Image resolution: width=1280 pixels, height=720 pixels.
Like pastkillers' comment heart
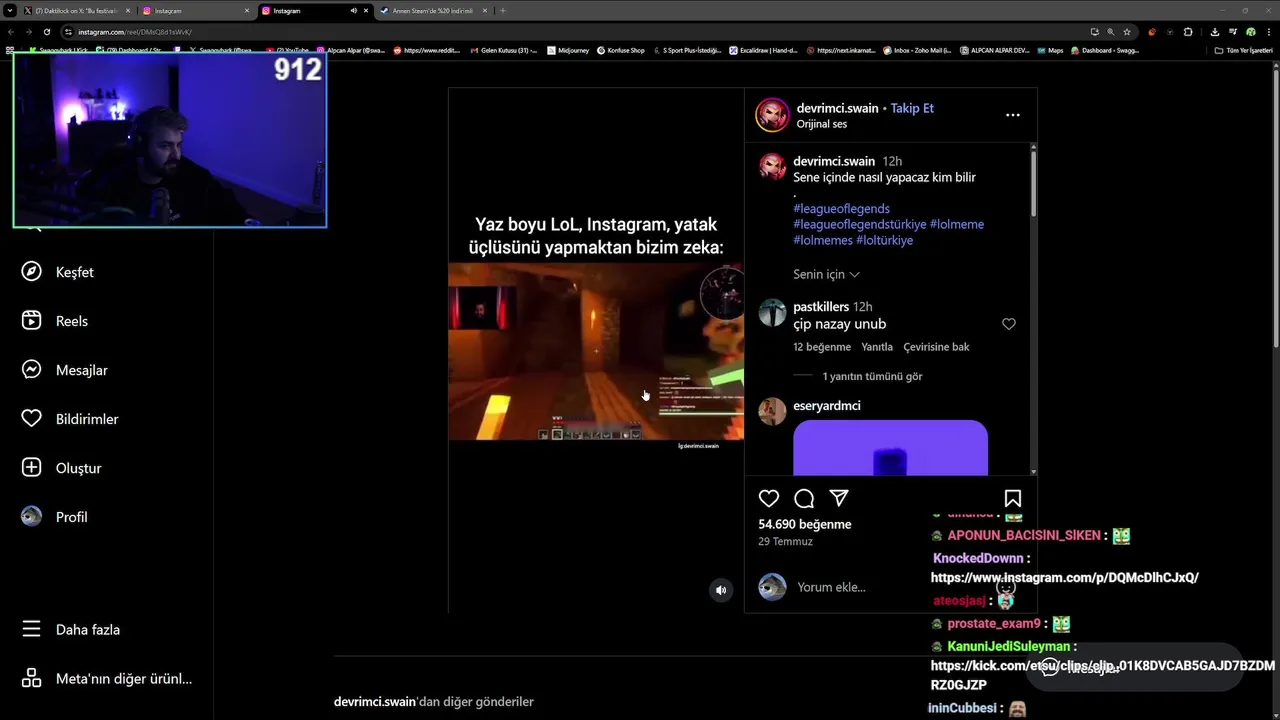[x=1009, y=324]
